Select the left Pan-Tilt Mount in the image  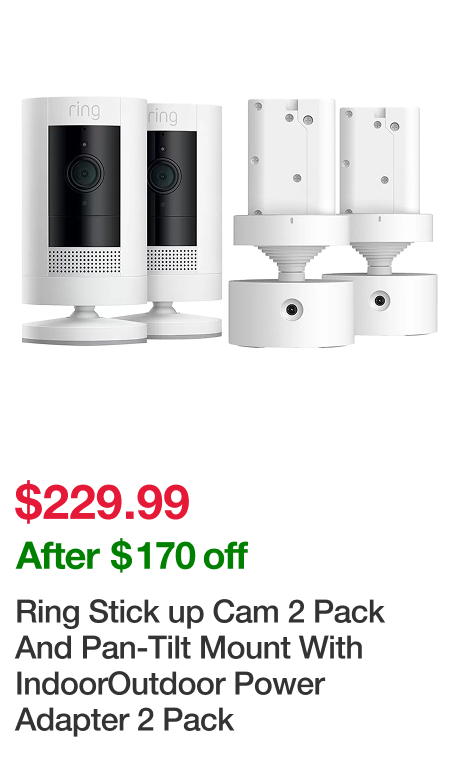(291, 221)
